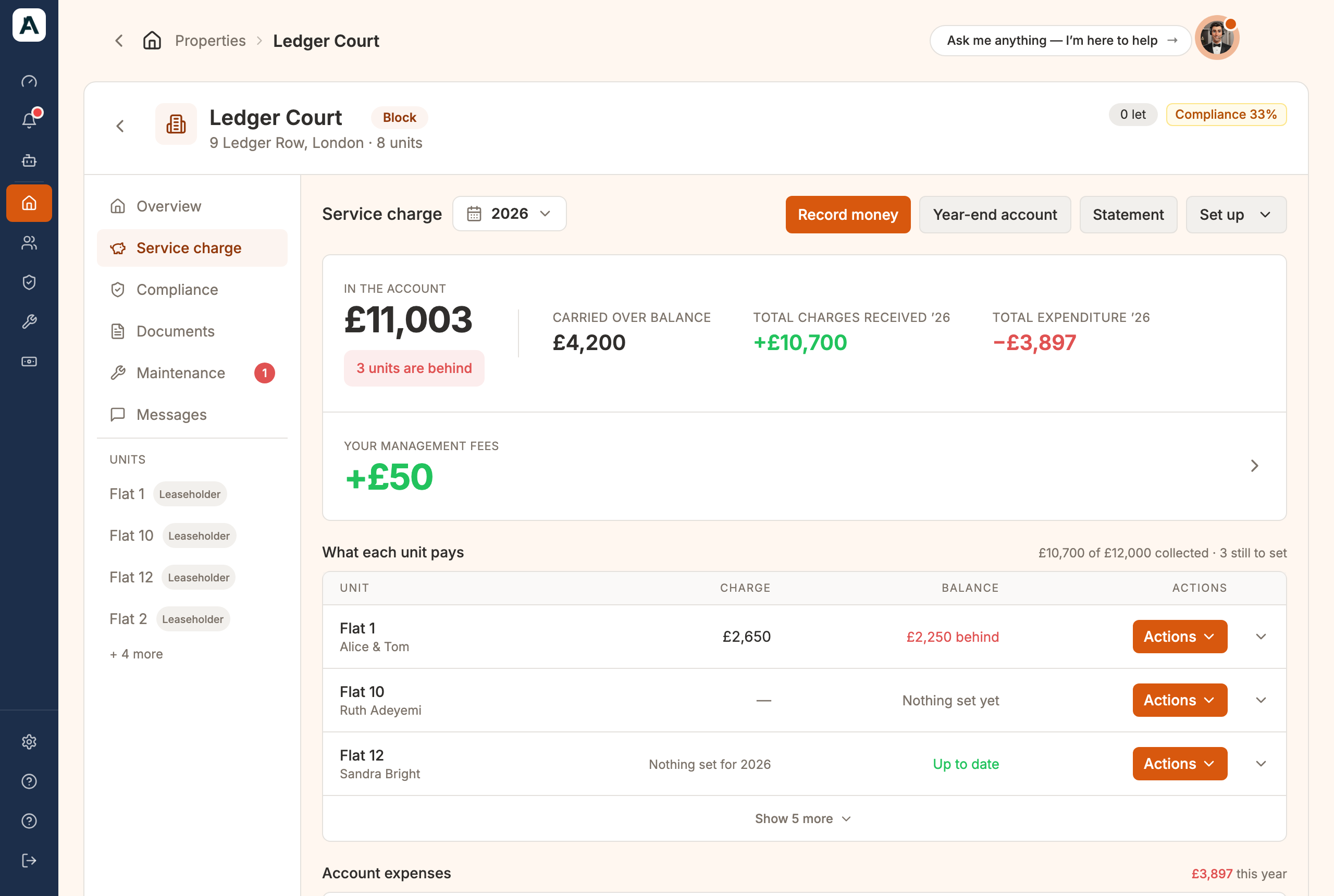
Task: Click the app logo at top left
Action: tap(29, 25)
